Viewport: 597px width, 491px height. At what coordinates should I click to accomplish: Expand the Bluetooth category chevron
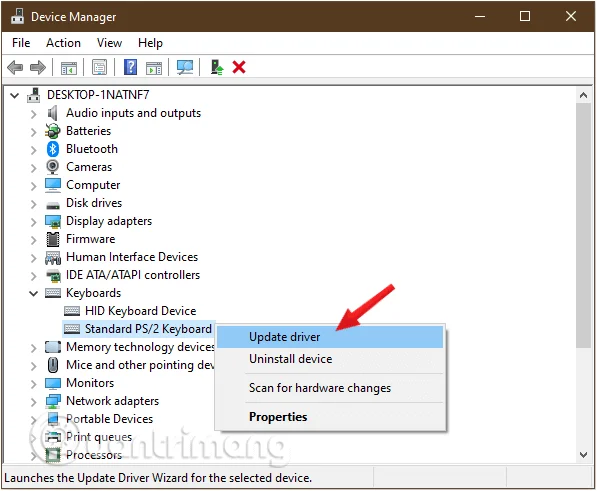[34, 150]
